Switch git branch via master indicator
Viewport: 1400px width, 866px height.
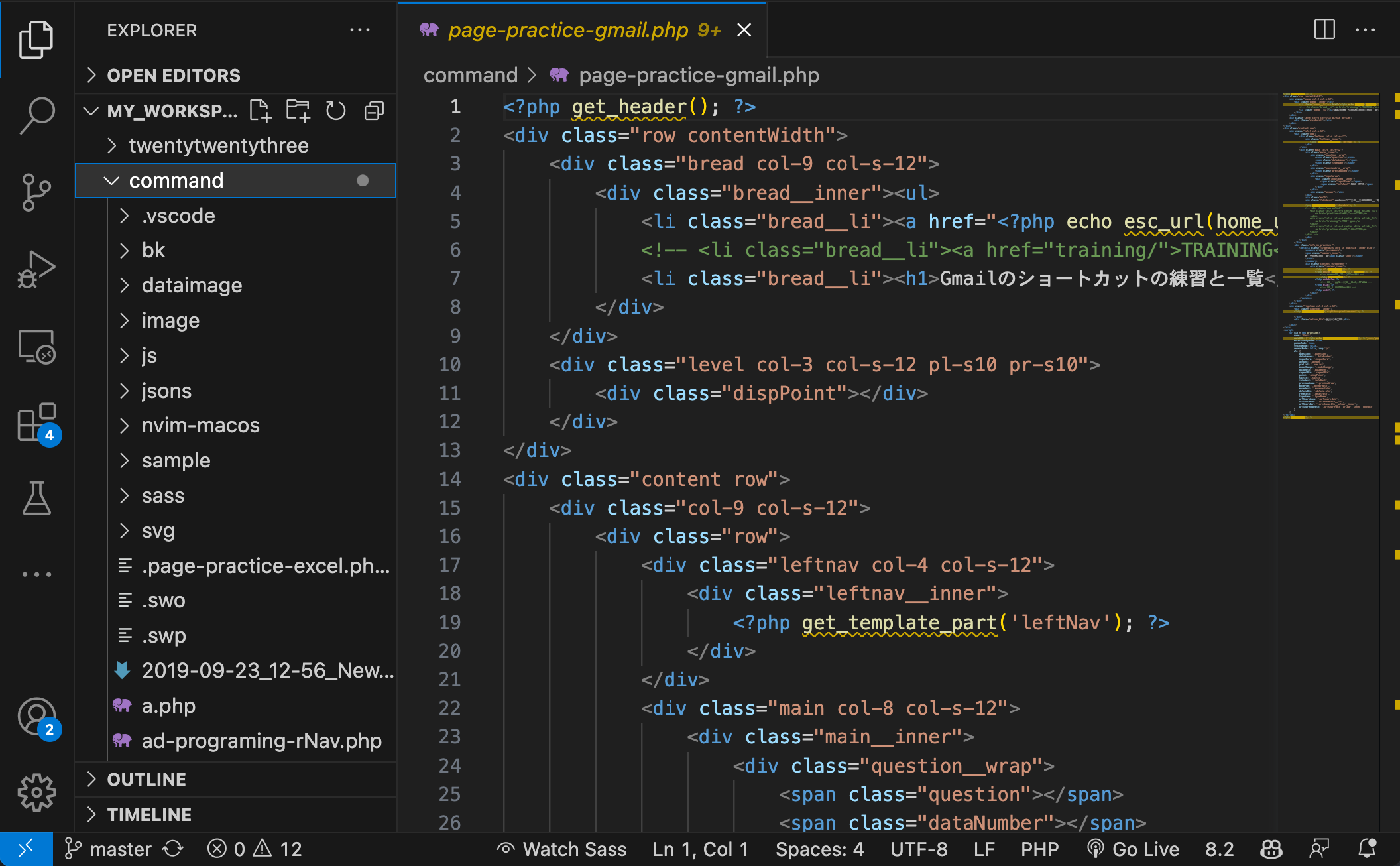coord(108,849)
